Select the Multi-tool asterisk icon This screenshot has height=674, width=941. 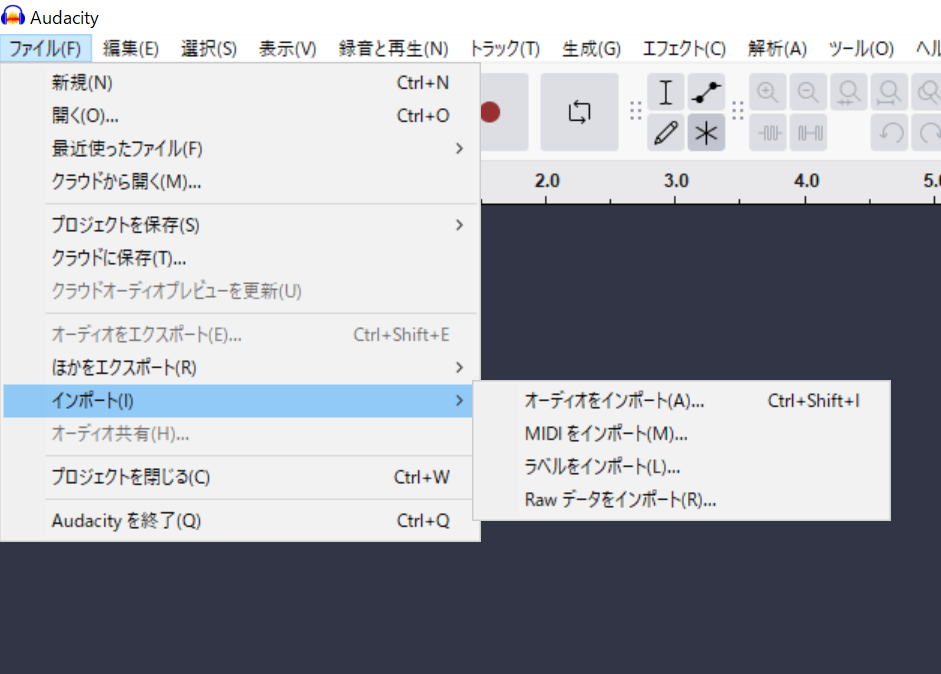706,133
